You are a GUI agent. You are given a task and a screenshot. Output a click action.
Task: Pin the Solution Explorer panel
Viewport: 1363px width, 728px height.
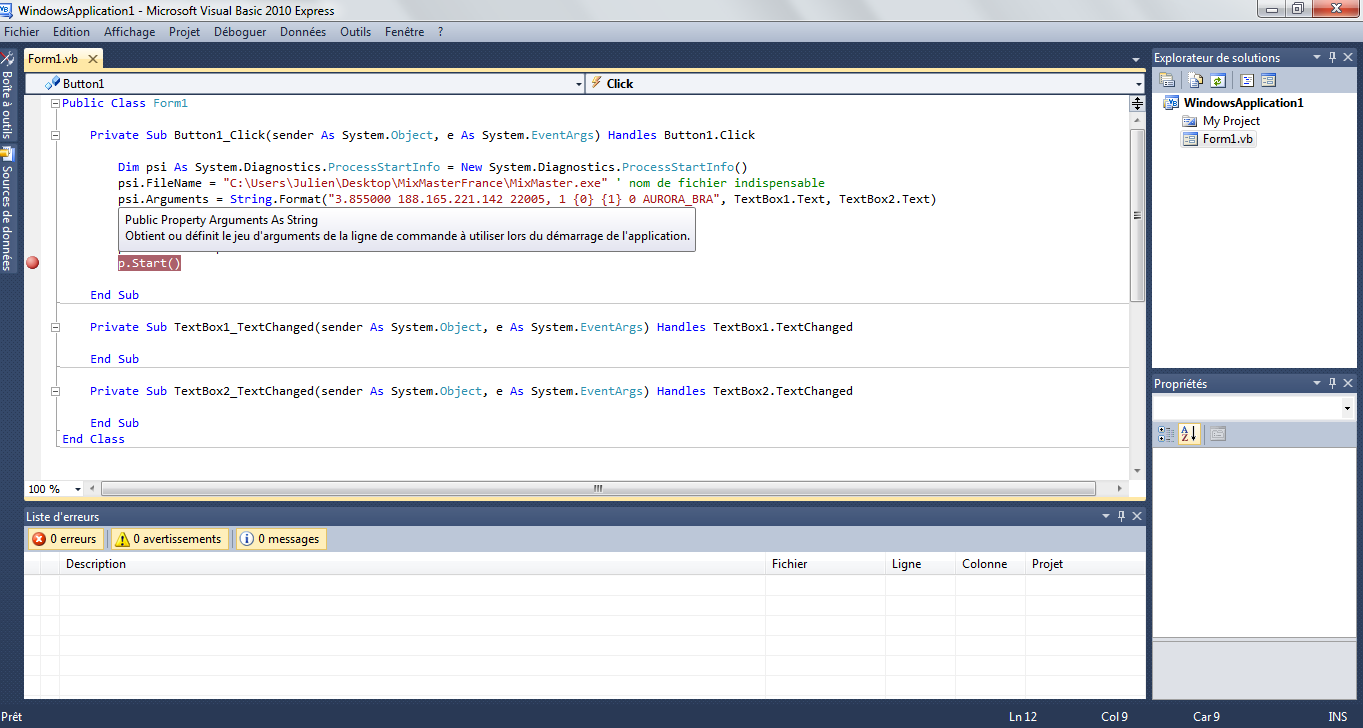pos(1332,57)
